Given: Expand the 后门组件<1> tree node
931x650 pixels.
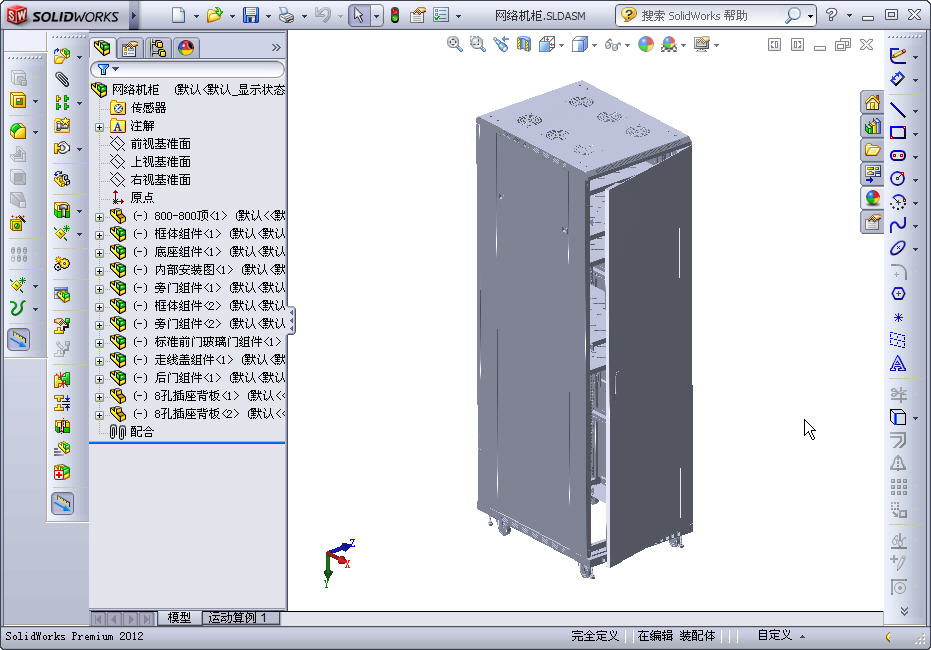Looking at the screenshot, I should coord(100,379).
